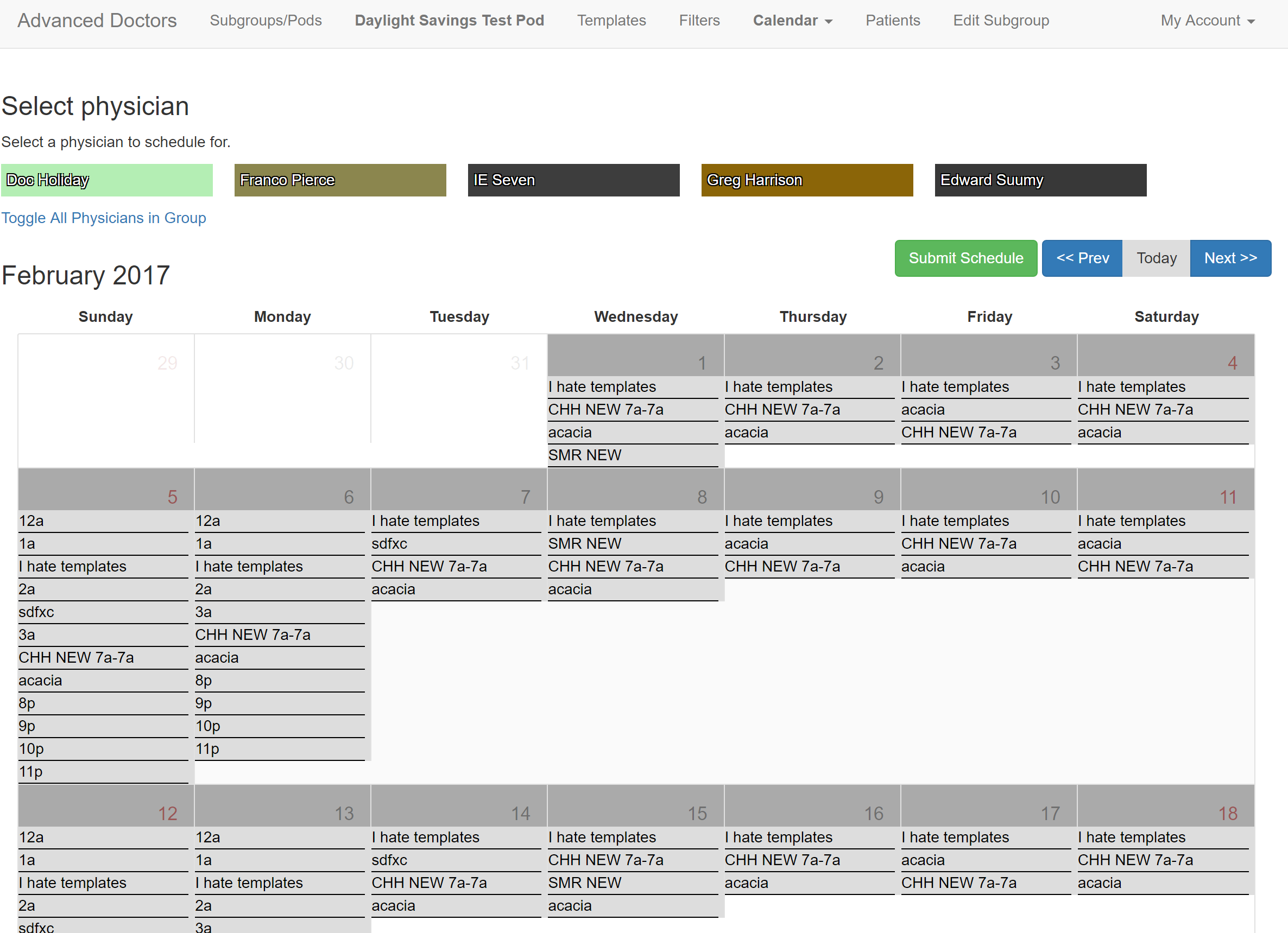Viewport: 1288px width, 933px height.
Task: Open the Filters nav item
Action: 699,21
